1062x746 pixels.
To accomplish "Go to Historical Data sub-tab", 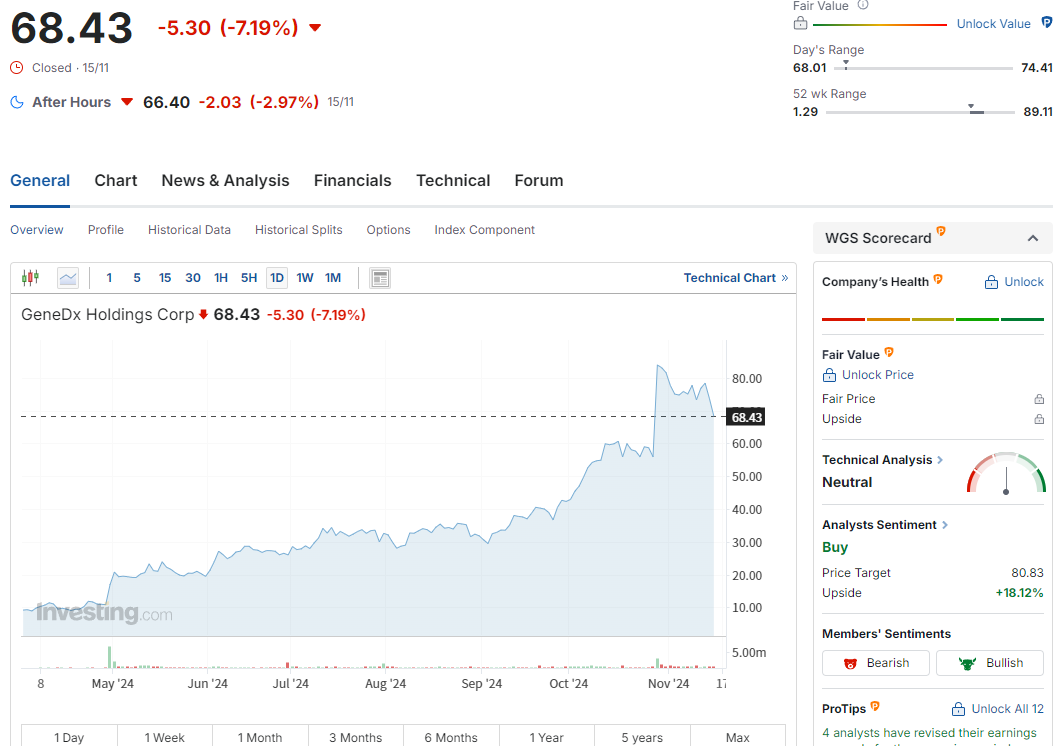I will pyautogui.click(x=190, y=230).
